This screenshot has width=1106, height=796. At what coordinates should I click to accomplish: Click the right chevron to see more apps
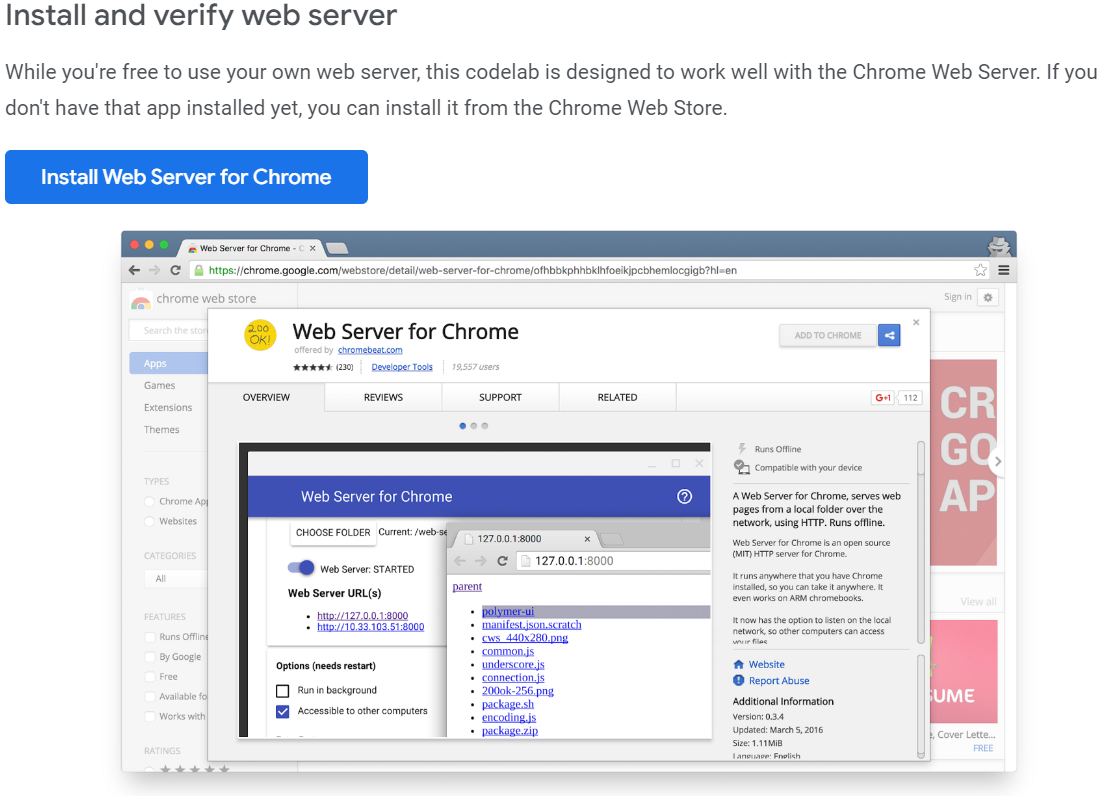pyautogui.click(x=997, y=461)
